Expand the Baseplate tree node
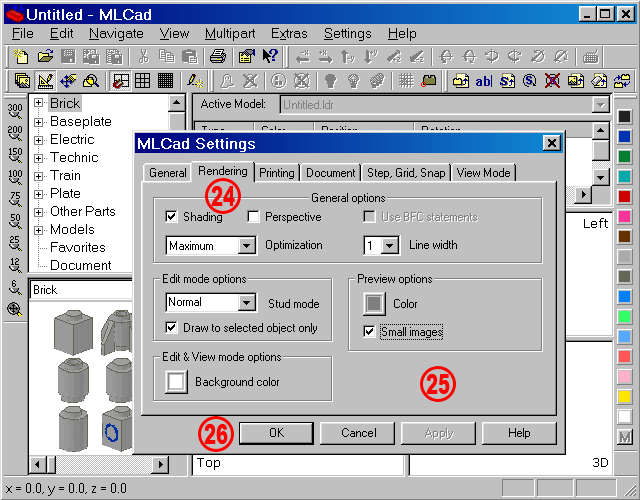The width and height of the screenshot is (640, 500). pyautogui.click(x=38, y=122)
